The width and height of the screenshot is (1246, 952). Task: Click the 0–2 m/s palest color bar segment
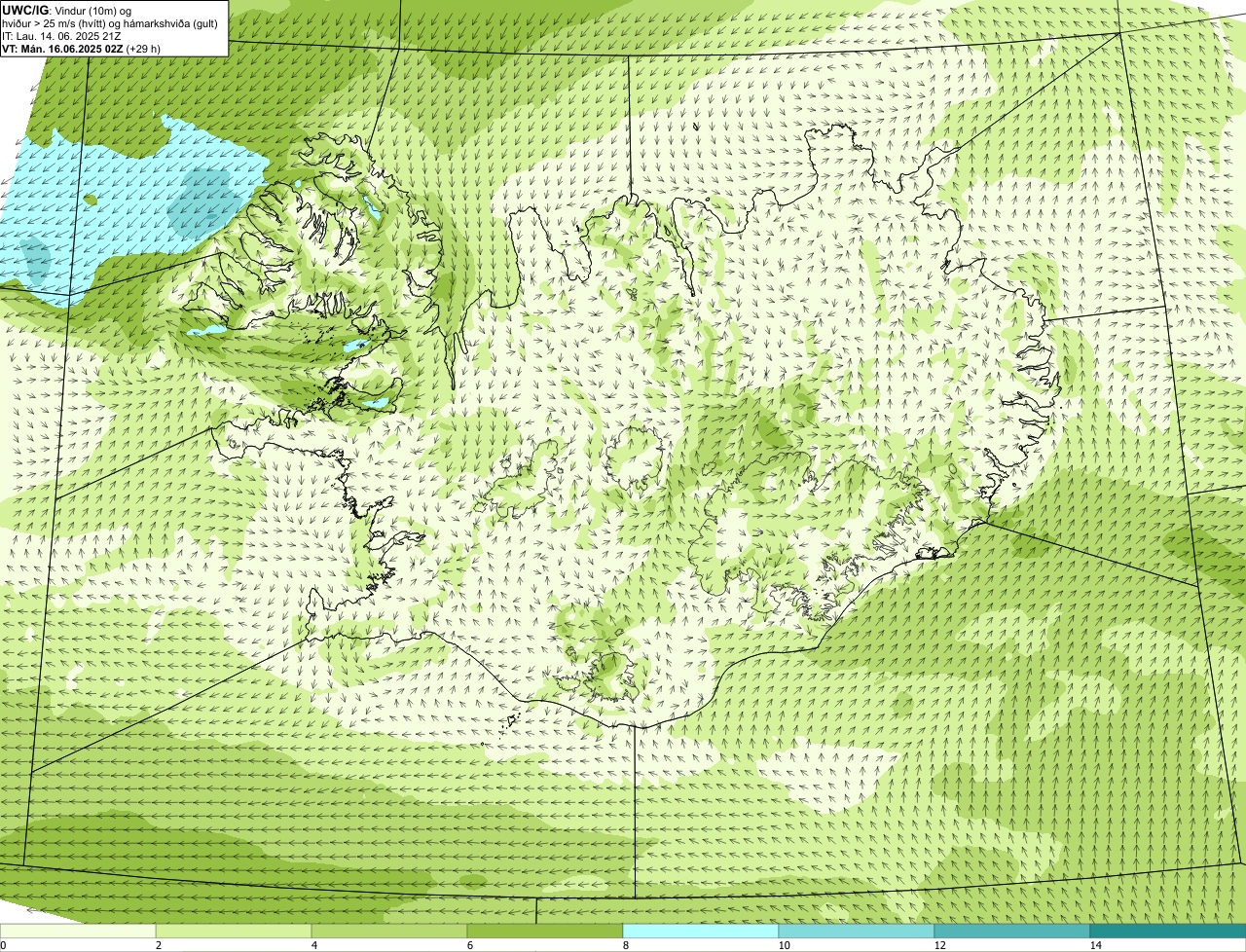[78, 931]
